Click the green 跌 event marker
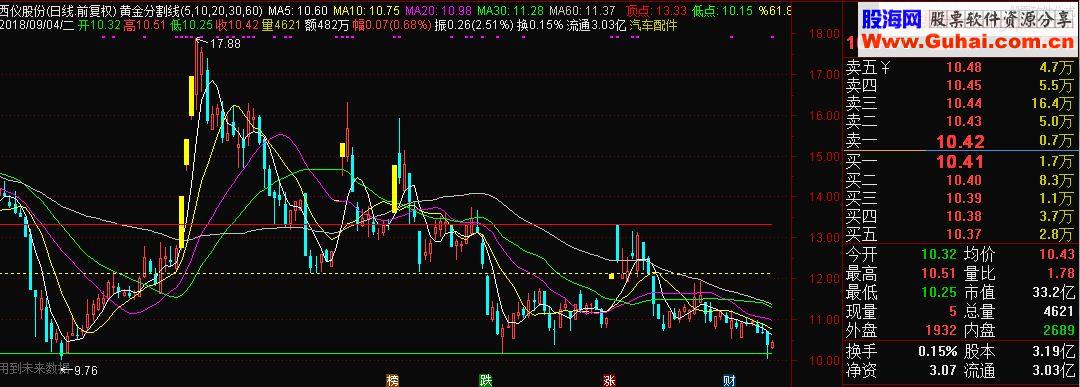 tap(486, 381)
